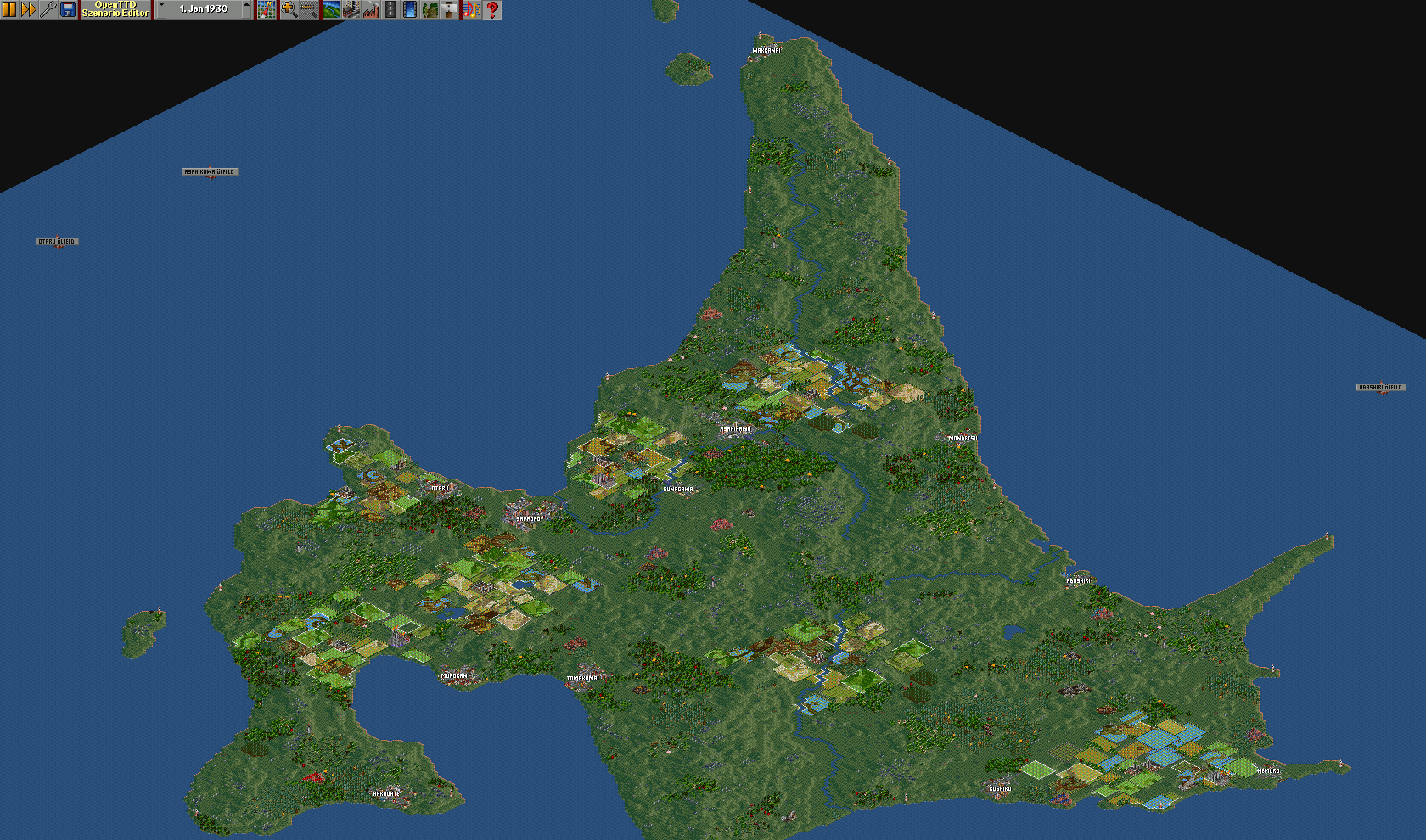
Task: Zoom out the map view
Action: tap(309, 9)
